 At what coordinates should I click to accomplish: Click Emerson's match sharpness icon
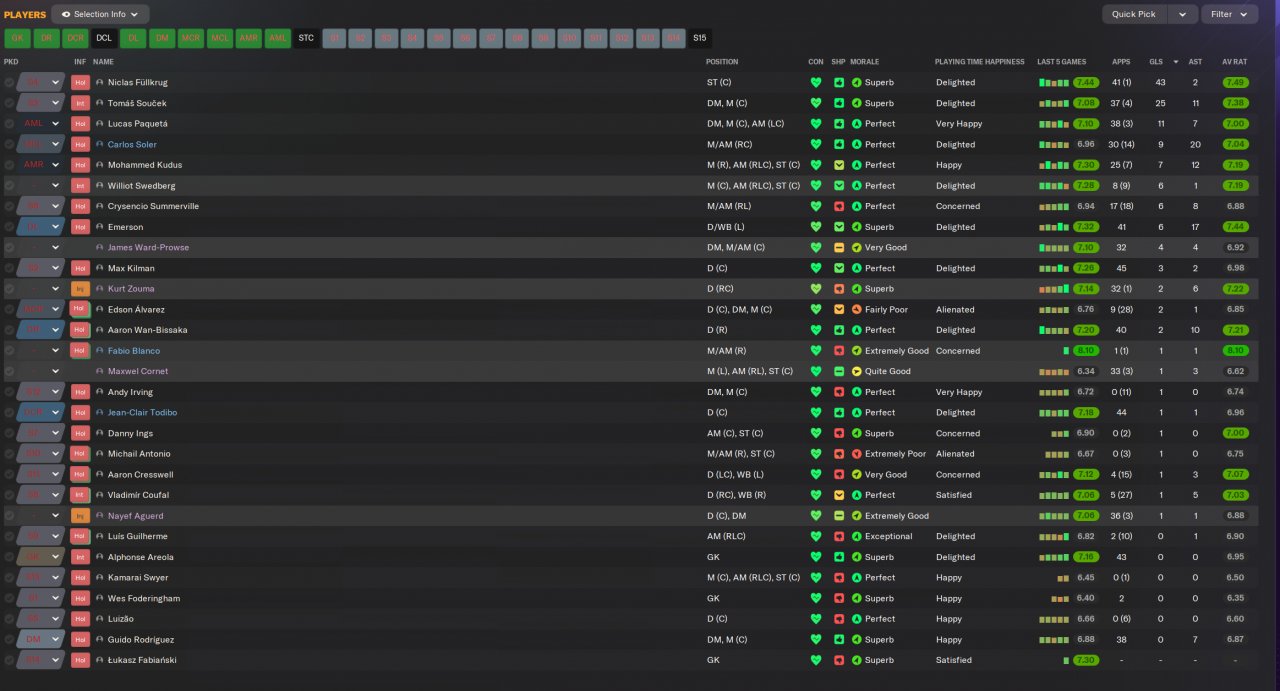click(x=839, y=227)
